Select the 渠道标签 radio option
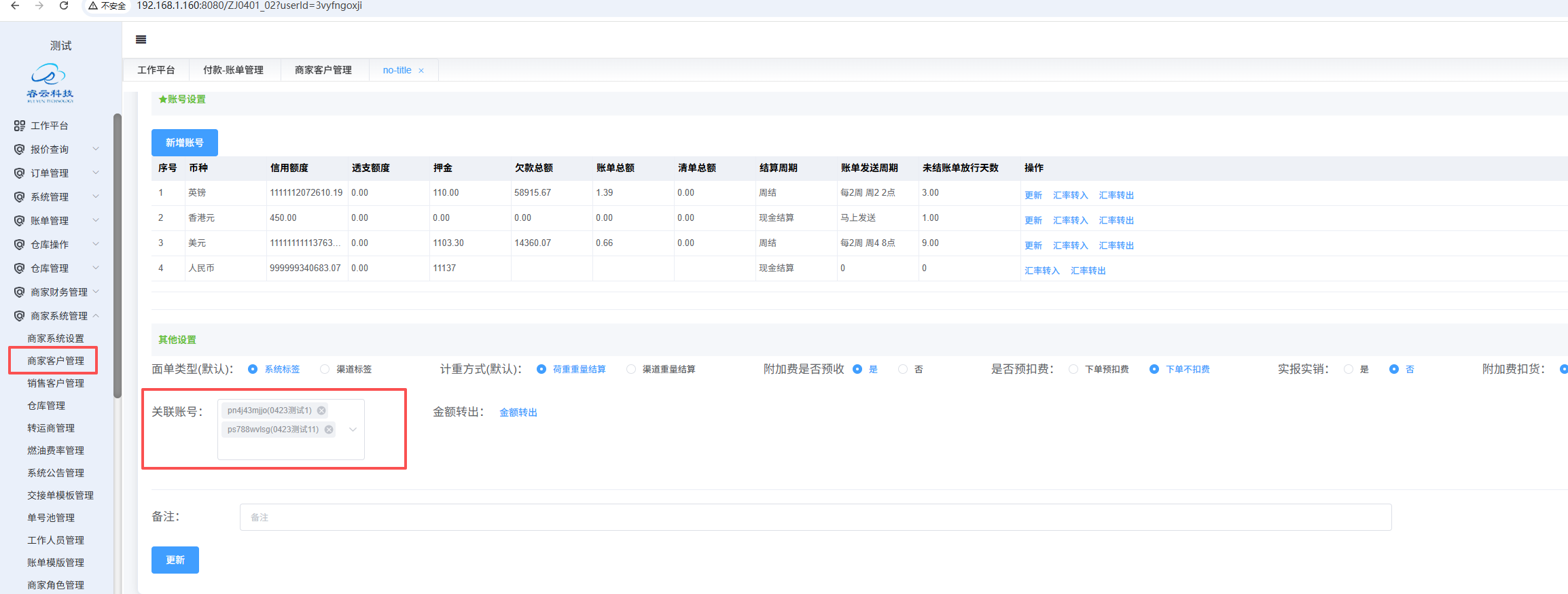Image resolution: width=1568 pixels, height=594 pixels. click(325, 369)
